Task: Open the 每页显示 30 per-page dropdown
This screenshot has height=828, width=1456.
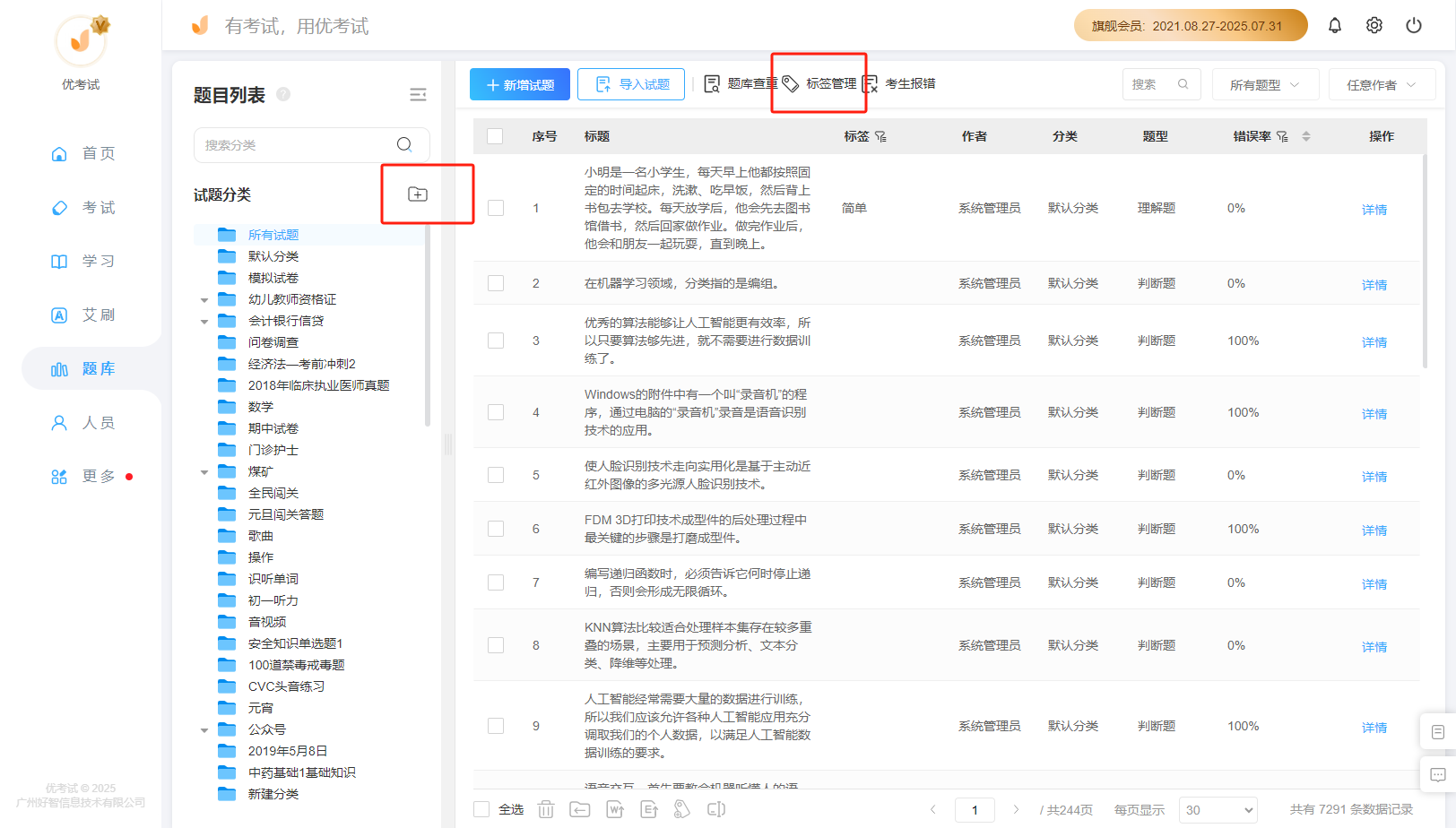Action: [1218, 810]
